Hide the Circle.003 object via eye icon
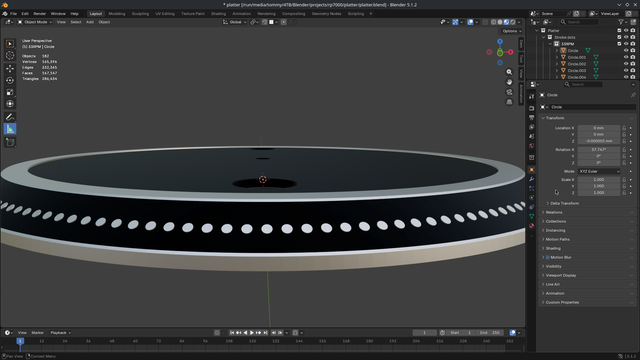Screen dimensions: 640x360 (x=626, y=71)
